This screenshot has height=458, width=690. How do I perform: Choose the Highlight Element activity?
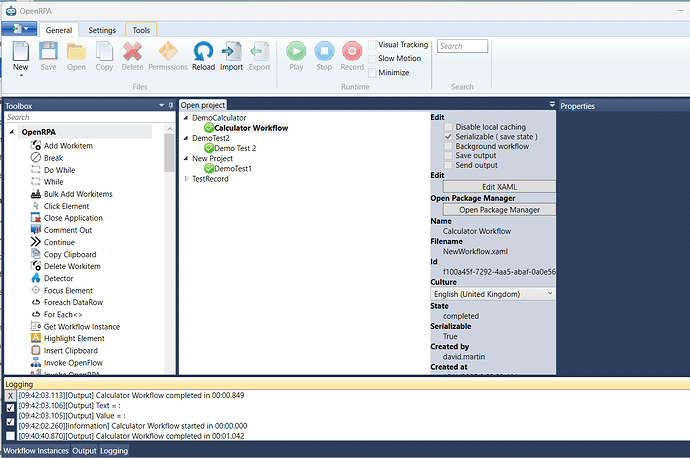tap(74, 338)
